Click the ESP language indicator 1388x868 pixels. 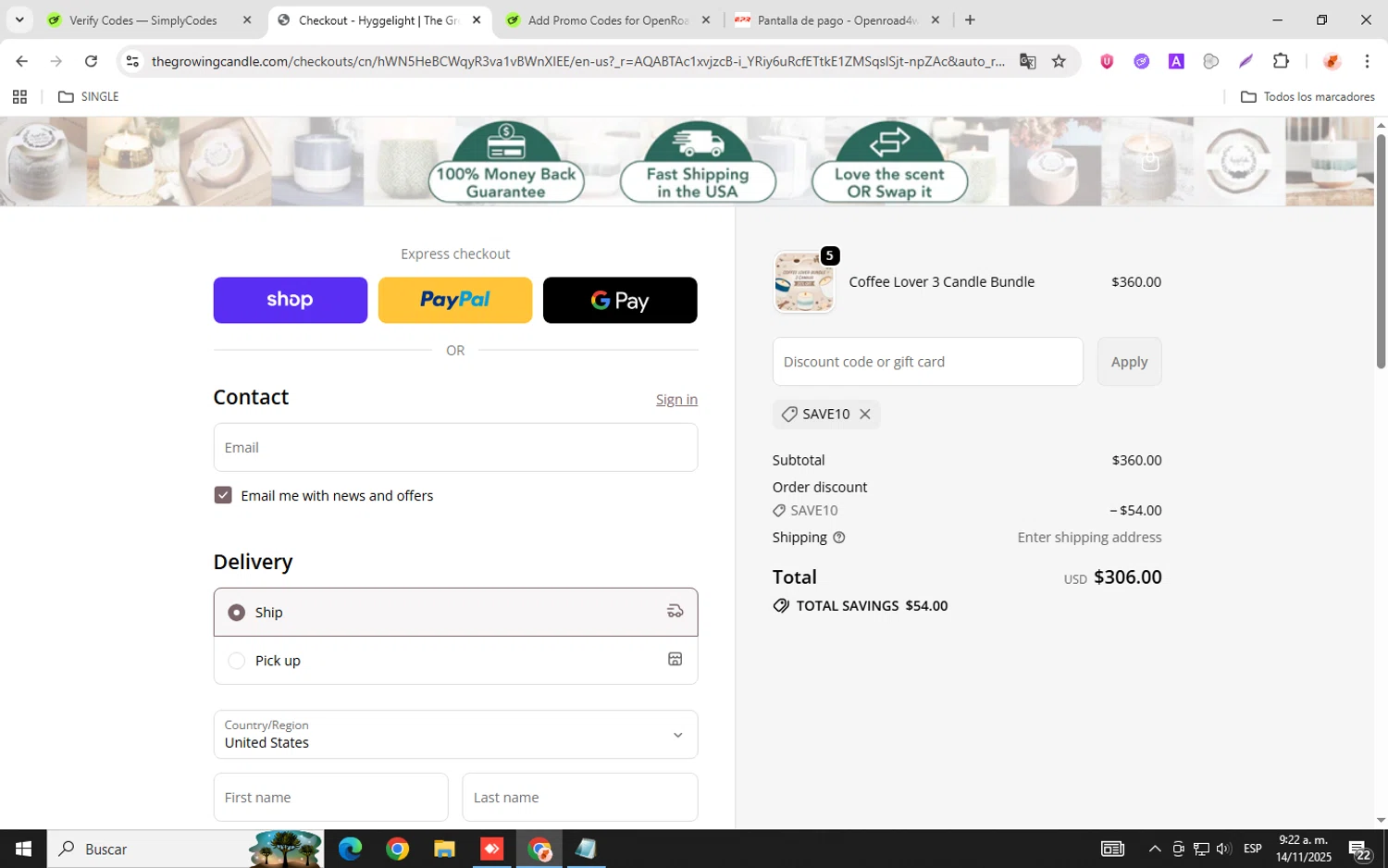point(1252,849)
